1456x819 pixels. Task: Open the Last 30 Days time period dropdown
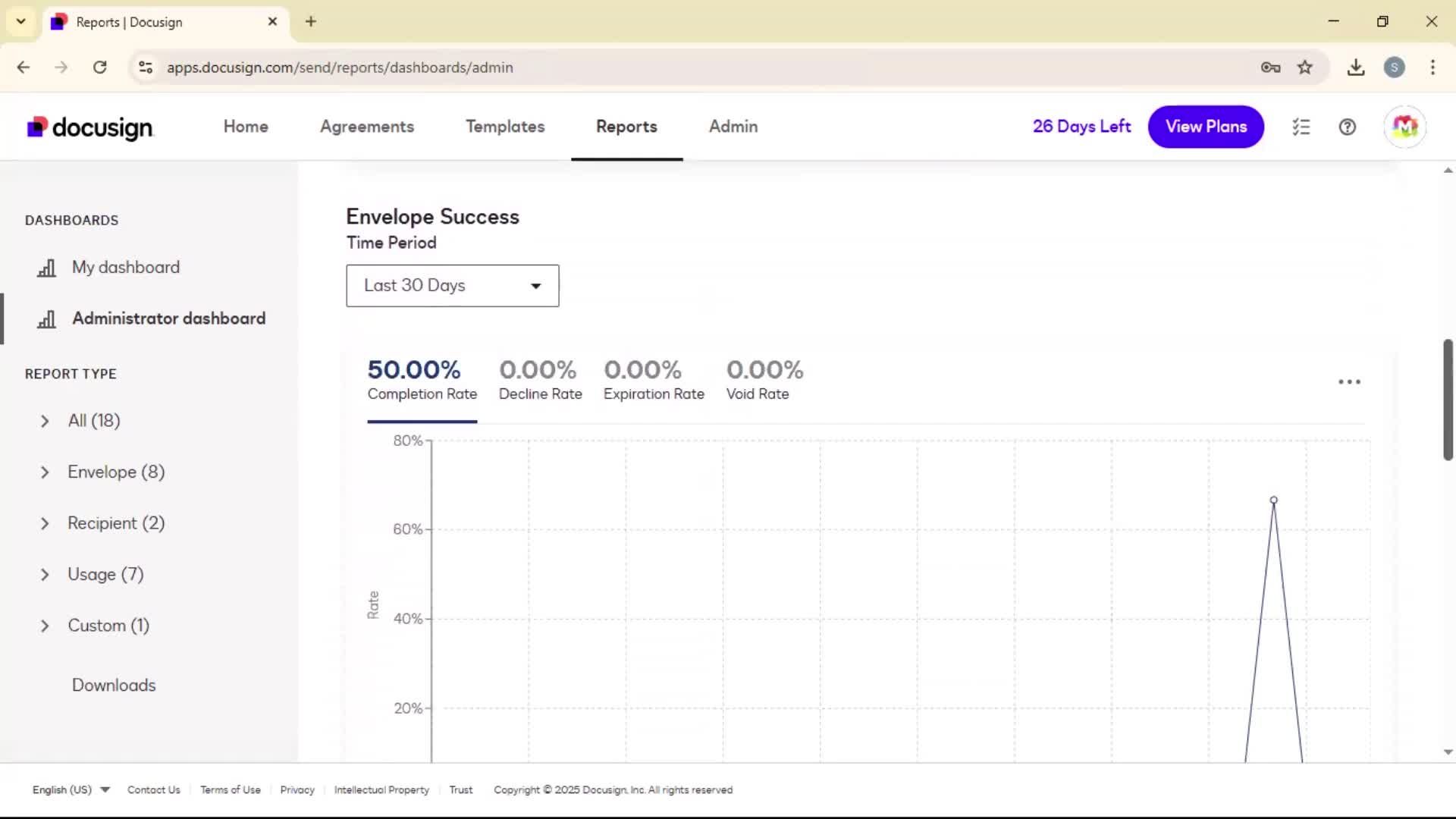point(453,286)
